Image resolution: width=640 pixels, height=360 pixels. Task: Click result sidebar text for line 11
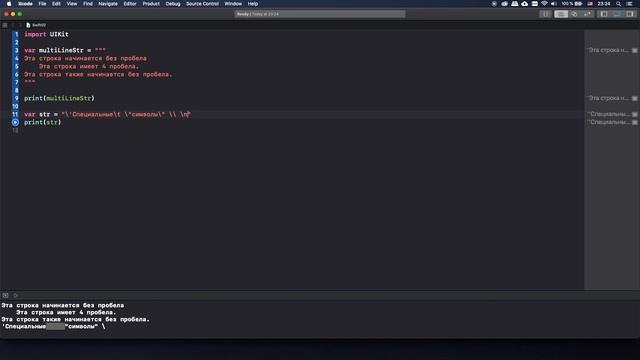(x=608, y=114)
